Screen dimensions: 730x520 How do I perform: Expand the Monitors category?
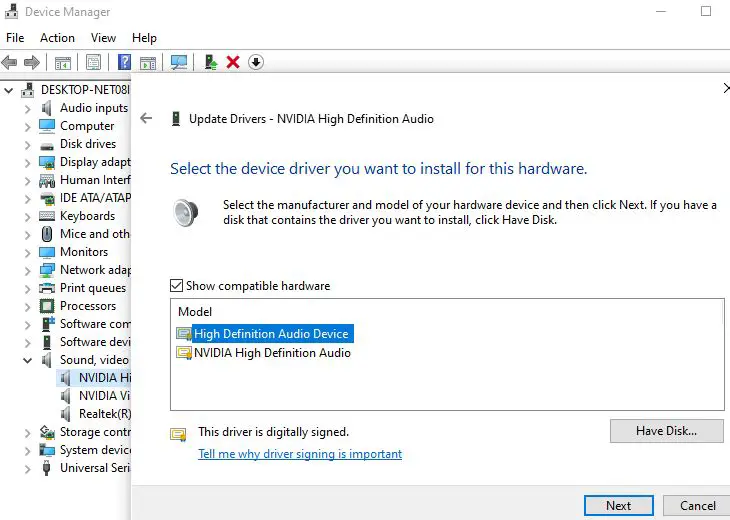point(27,253)
